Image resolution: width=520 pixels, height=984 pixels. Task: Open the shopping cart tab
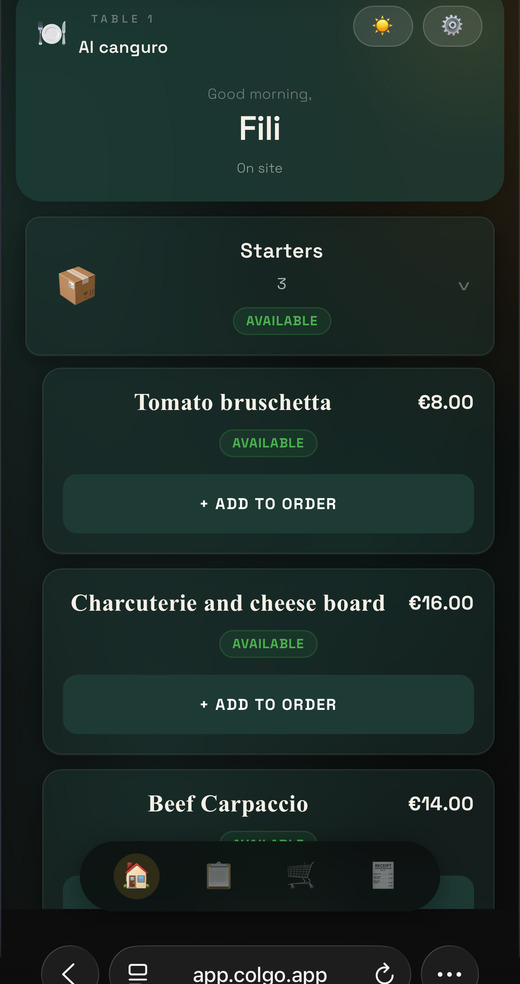(300, 875)
